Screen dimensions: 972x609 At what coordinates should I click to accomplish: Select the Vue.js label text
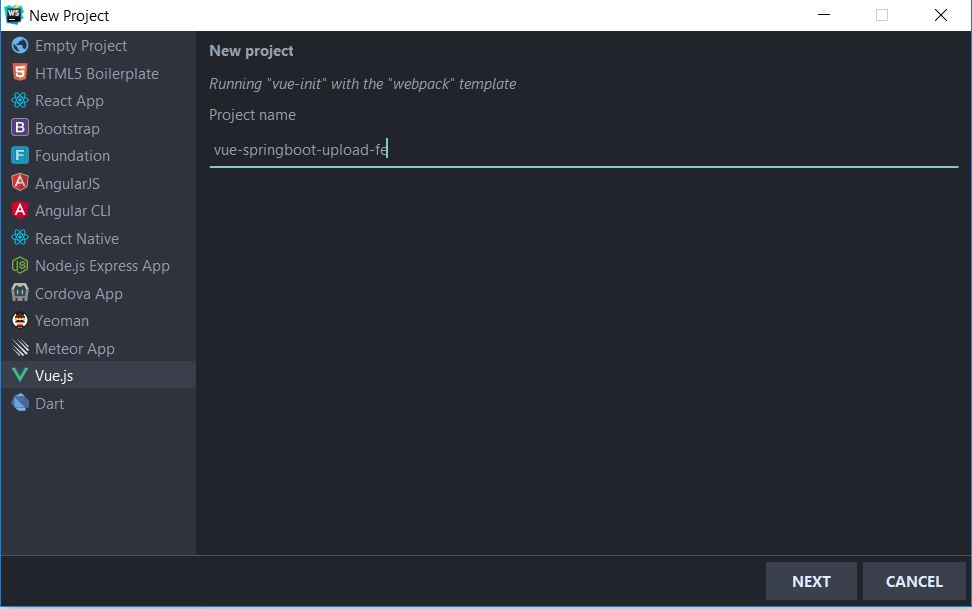pos(54,376)
